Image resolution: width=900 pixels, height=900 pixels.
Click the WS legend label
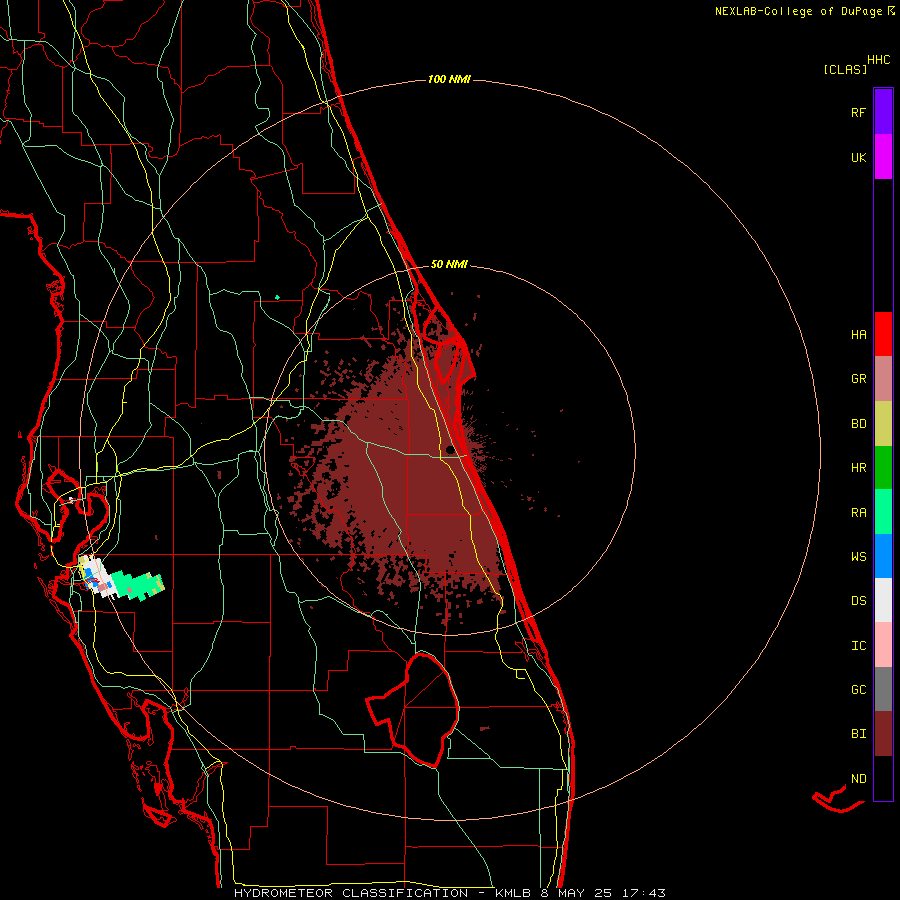click(858, 557)
